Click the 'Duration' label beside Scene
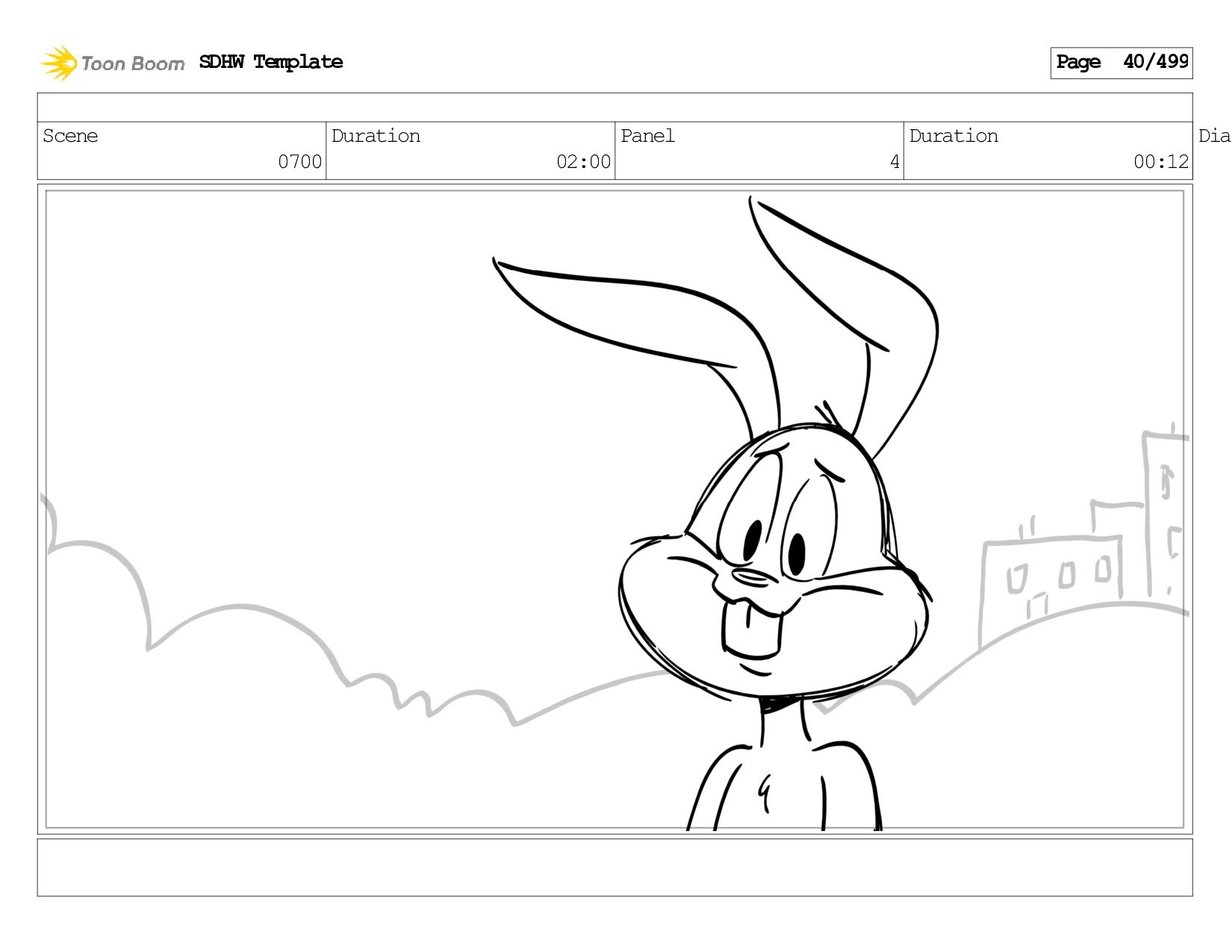1232x952 pixels. [376, 136]
